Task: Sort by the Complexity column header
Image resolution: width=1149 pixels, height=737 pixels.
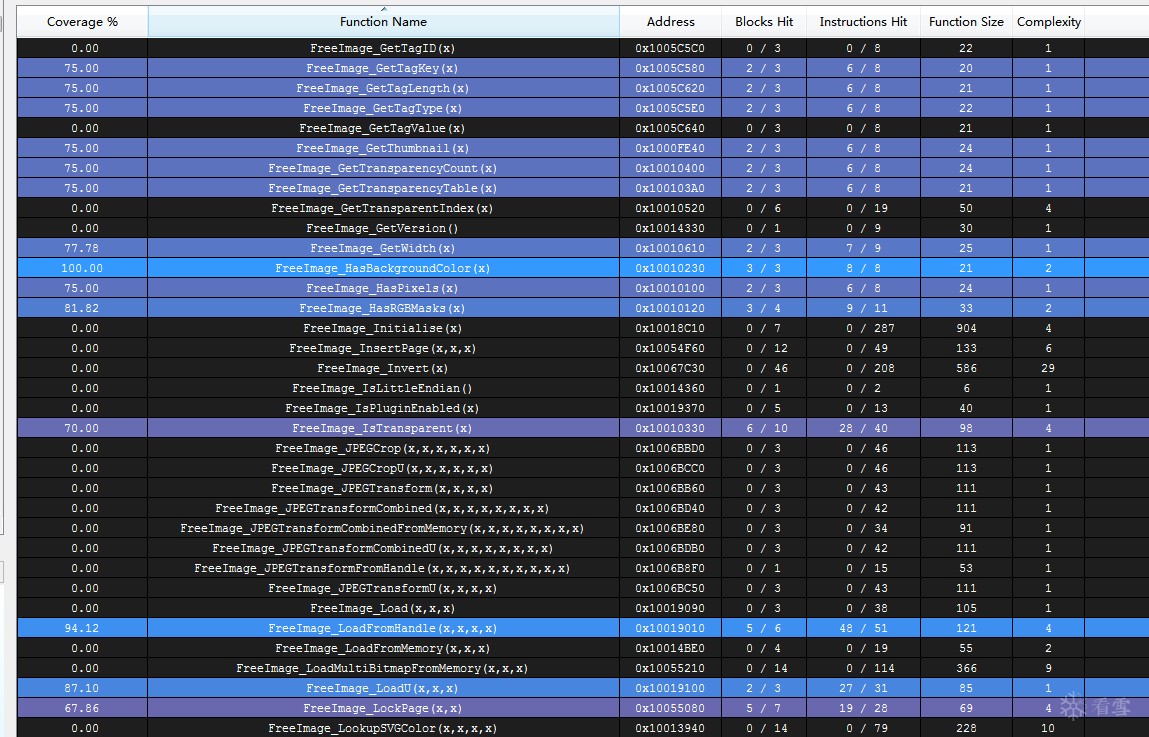Action: click(x=1049, y=22)
